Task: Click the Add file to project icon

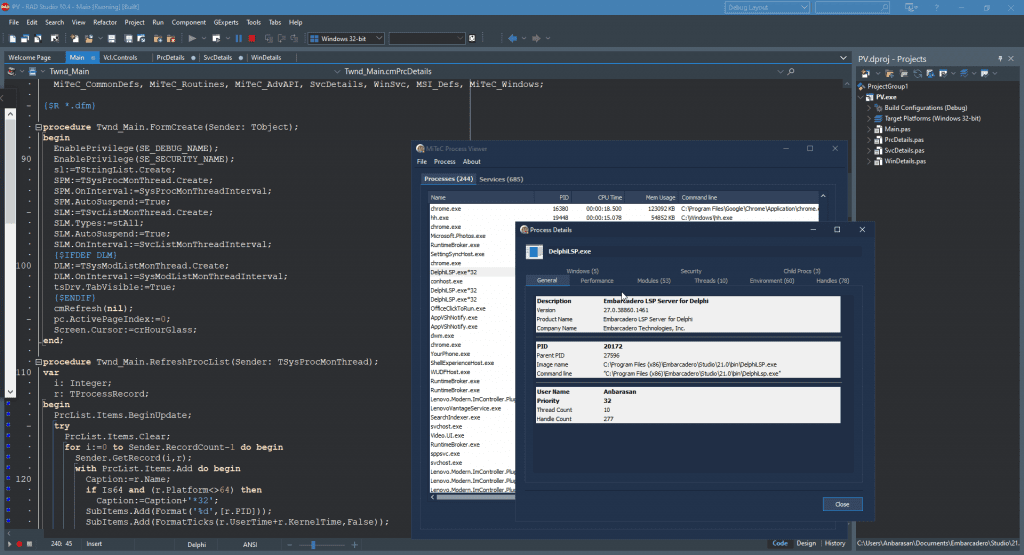Action: click(157, 39)
